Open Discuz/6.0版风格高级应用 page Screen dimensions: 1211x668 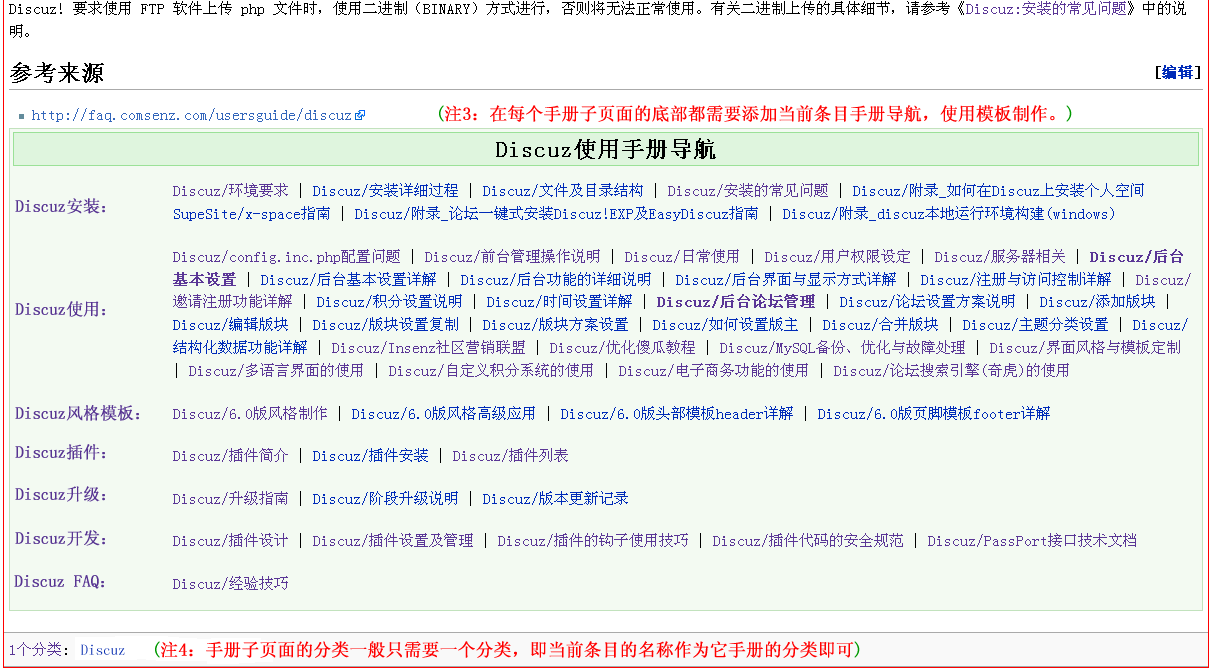443,413
